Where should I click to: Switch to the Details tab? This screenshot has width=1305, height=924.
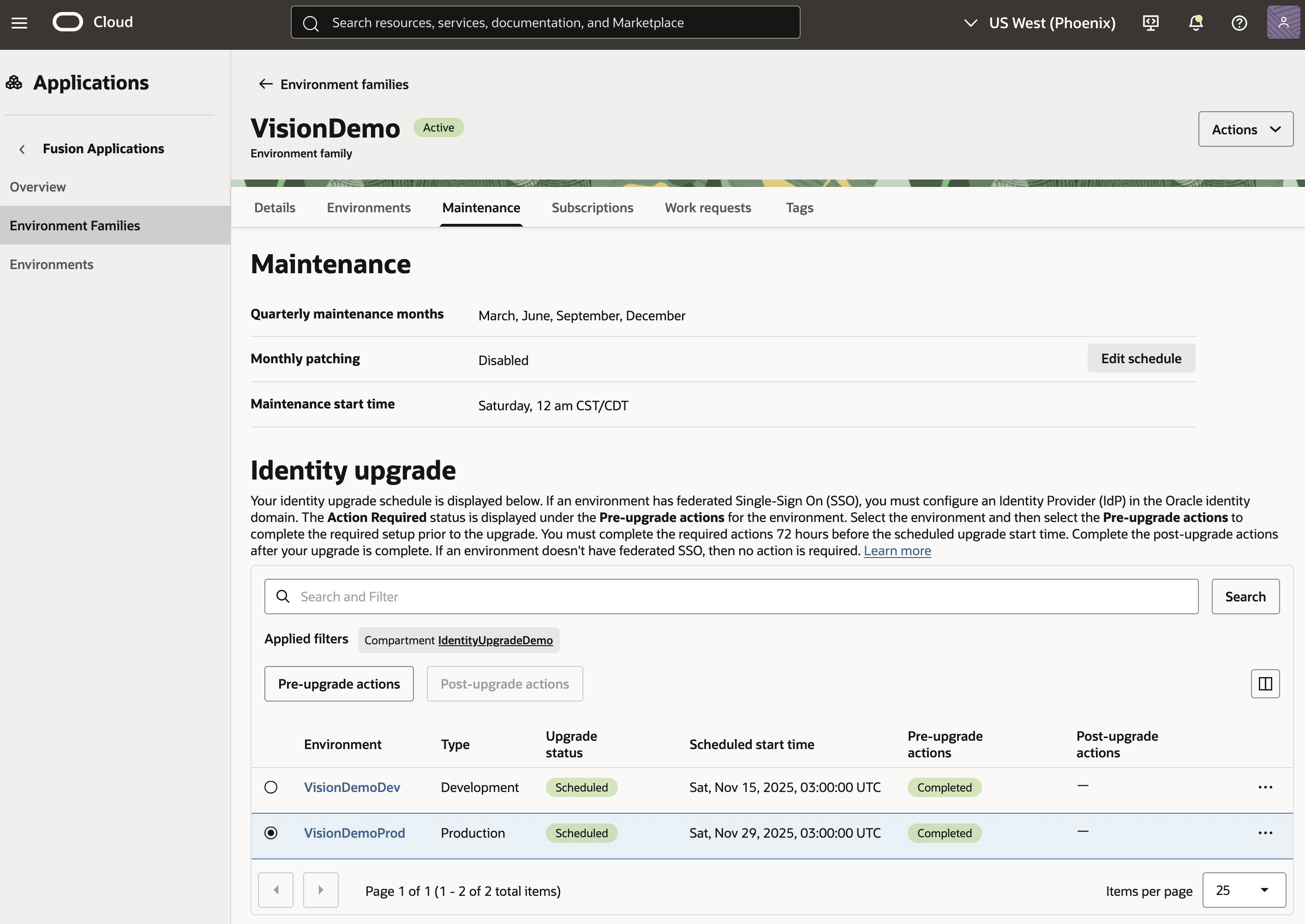(x=275, y=208)
